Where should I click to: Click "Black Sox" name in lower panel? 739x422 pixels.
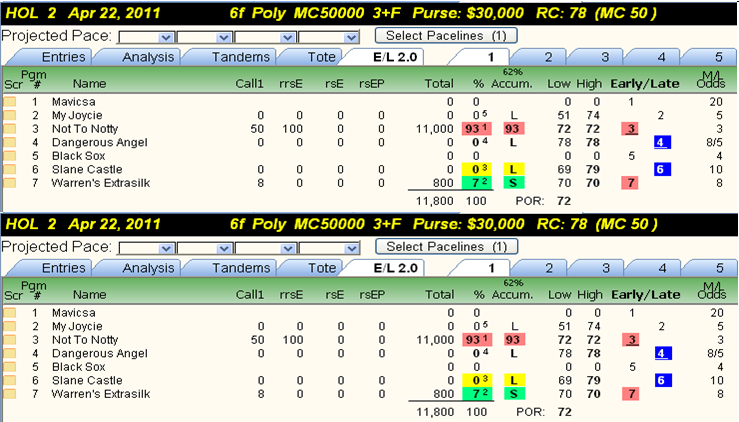pos(79,367)
